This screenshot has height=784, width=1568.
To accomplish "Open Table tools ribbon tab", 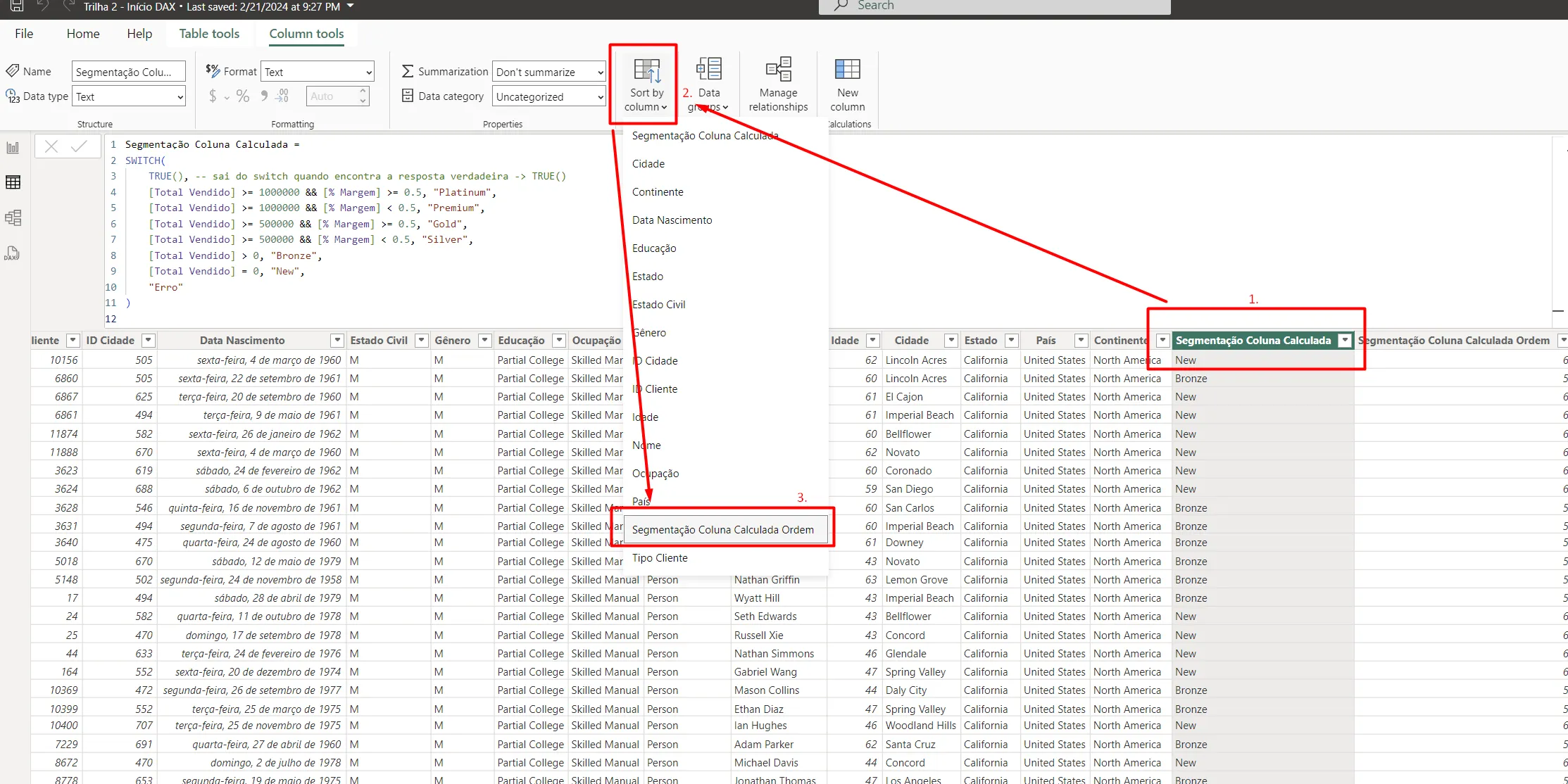I will (209, 34).
